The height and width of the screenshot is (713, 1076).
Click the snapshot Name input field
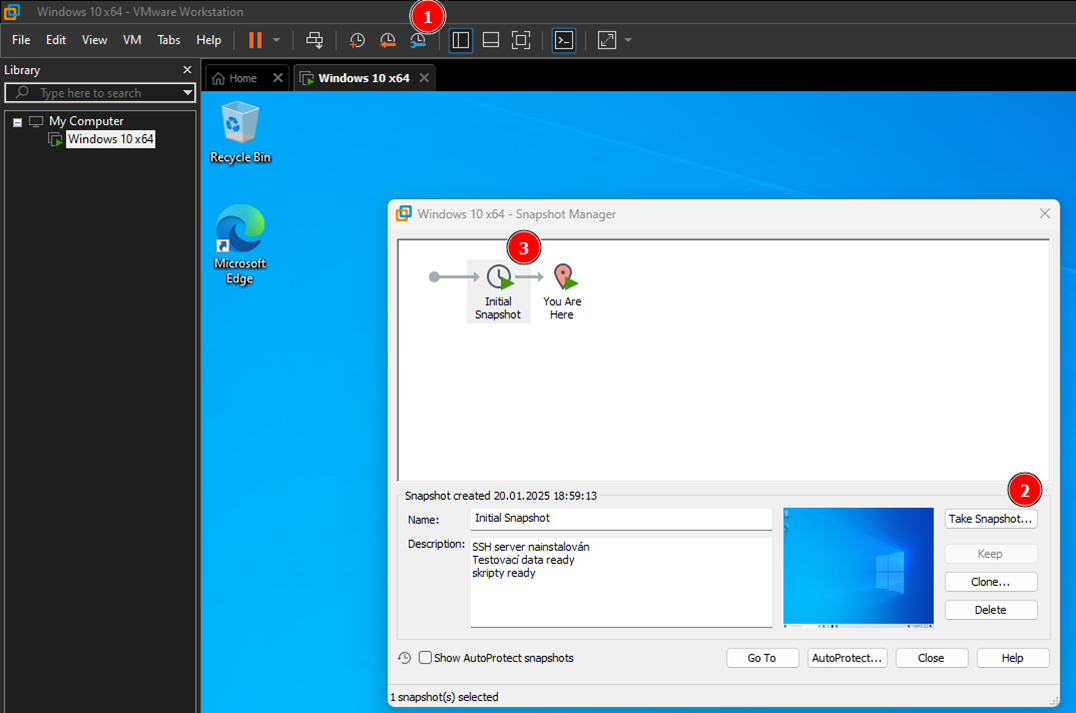coord(621,519)
